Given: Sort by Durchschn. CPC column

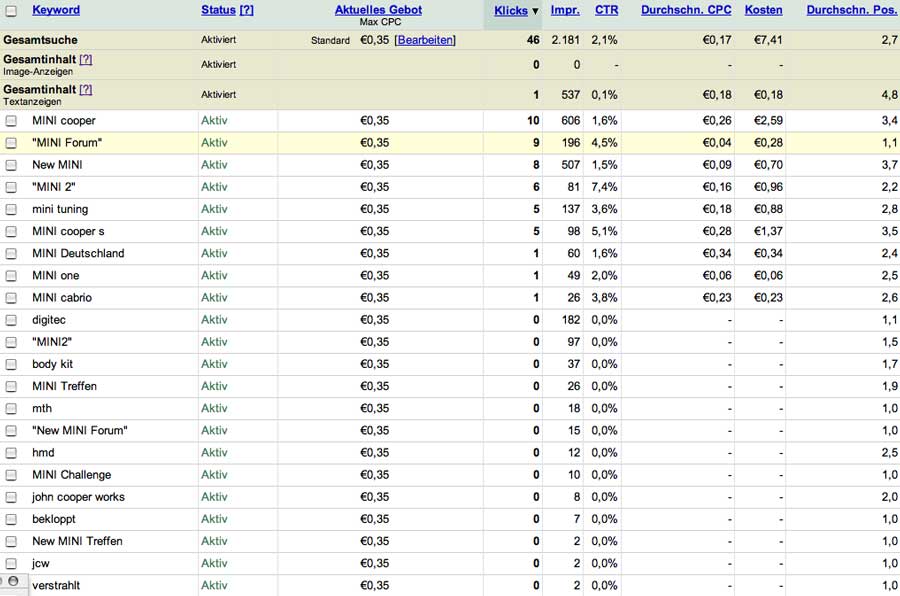Looking at the screenshot, I should coord(686,10).
